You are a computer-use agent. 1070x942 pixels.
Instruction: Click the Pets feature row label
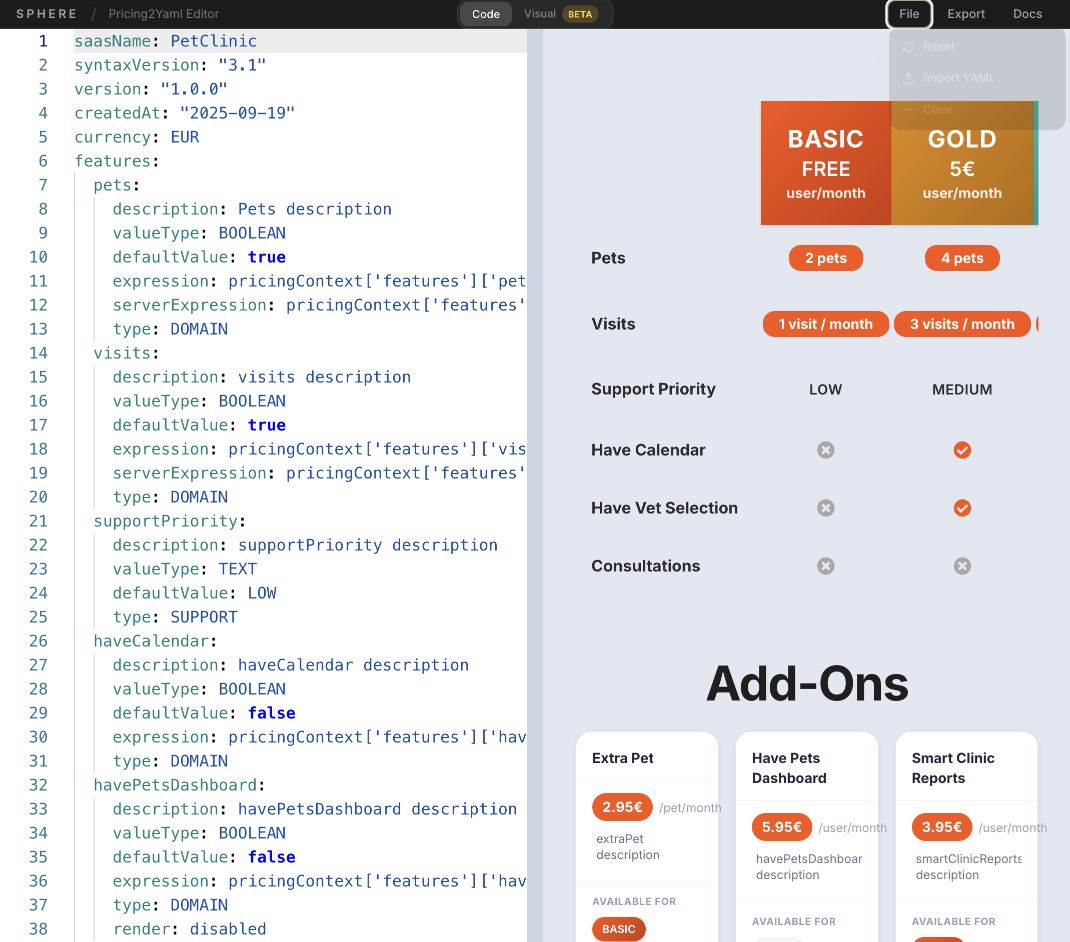[608, 258]
